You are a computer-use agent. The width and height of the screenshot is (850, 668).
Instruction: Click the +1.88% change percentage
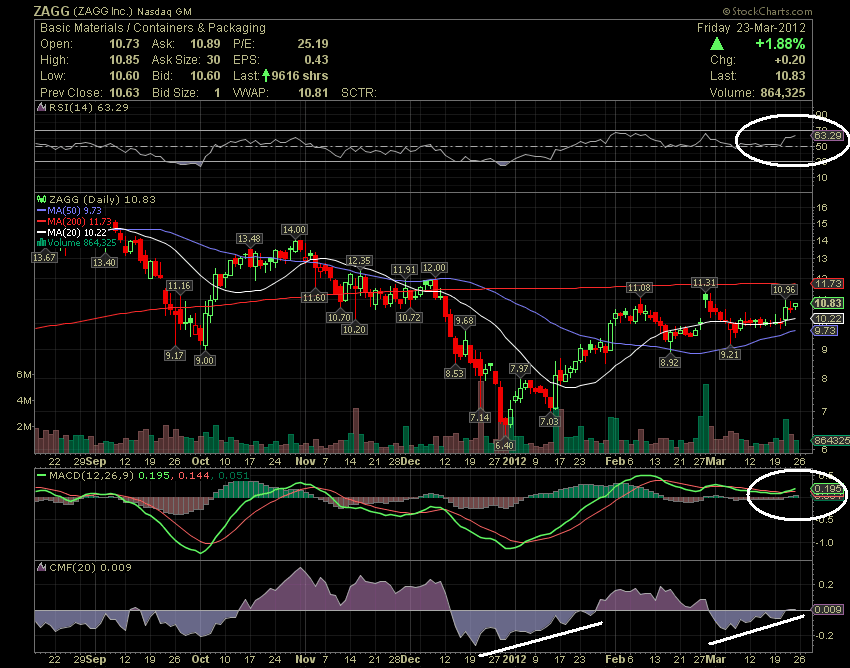[780, 43]
